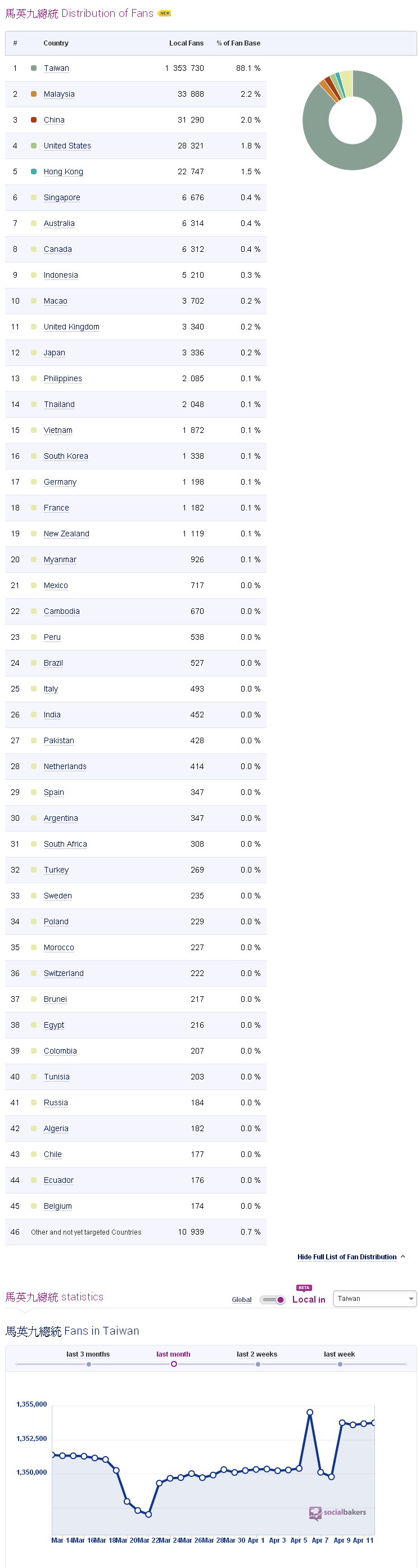
Task: Click the green United States legend marker
Action: point(34,146)
